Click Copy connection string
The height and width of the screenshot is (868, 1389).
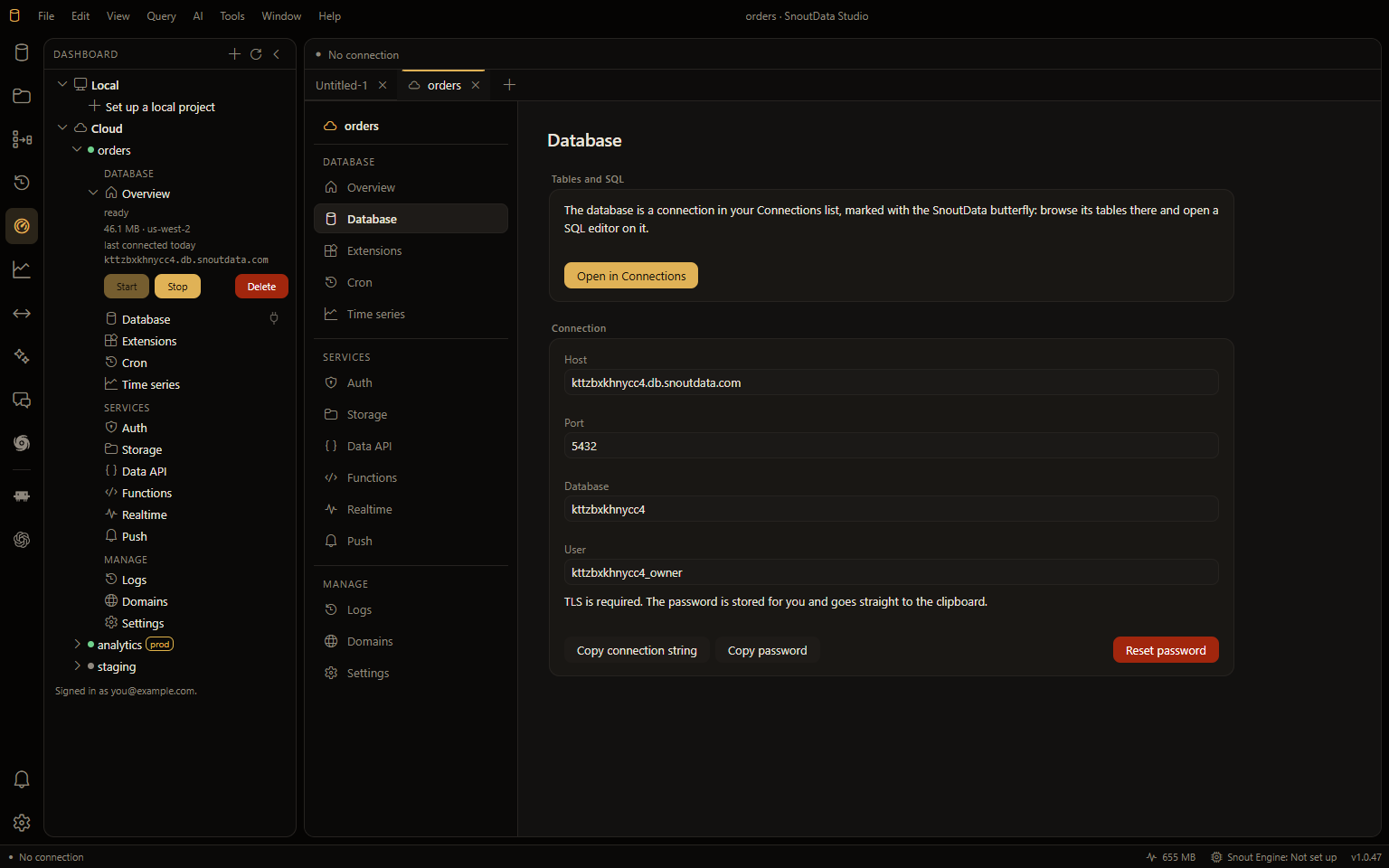pos(637,650)
